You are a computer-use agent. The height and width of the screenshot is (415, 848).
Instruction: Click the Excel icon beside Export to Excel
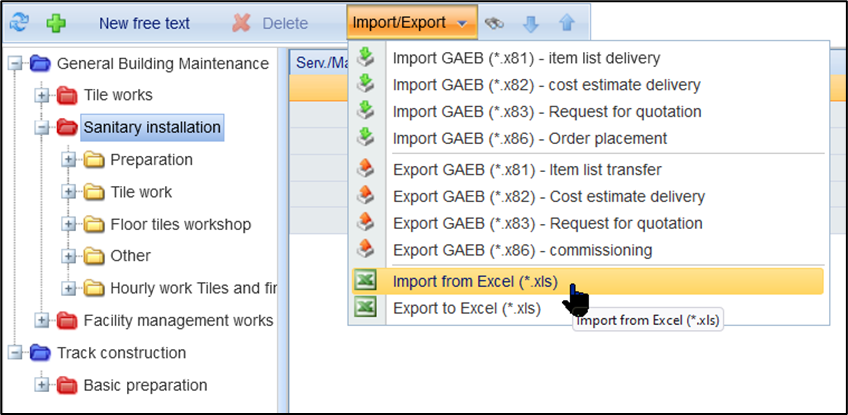click(366, 308)
